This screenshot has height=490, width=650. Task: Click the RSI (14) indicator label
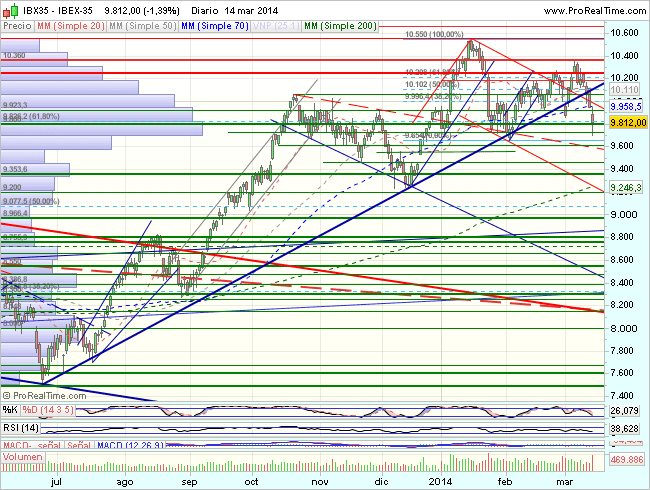[x=21, y=427]
